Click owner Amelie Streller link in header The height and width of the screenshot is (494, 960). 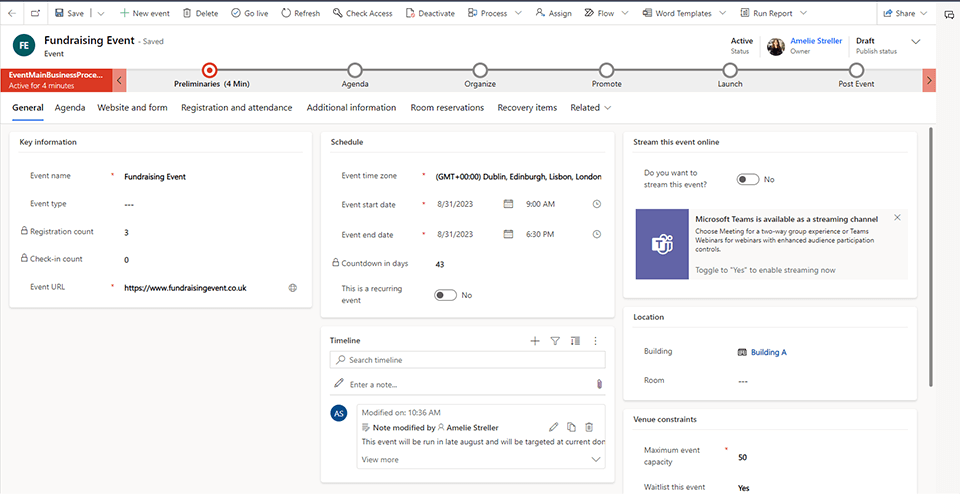[817, 41]
